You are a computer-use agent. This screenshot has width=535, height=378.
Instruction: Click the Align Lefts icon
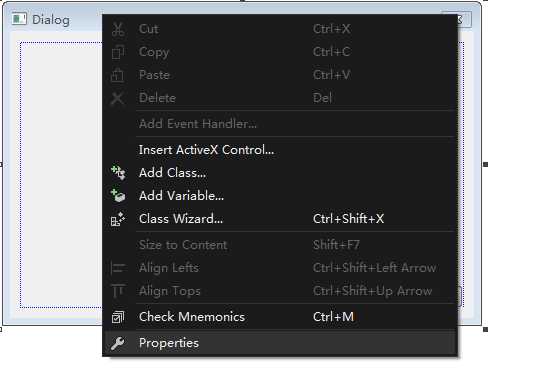point(118,268)
